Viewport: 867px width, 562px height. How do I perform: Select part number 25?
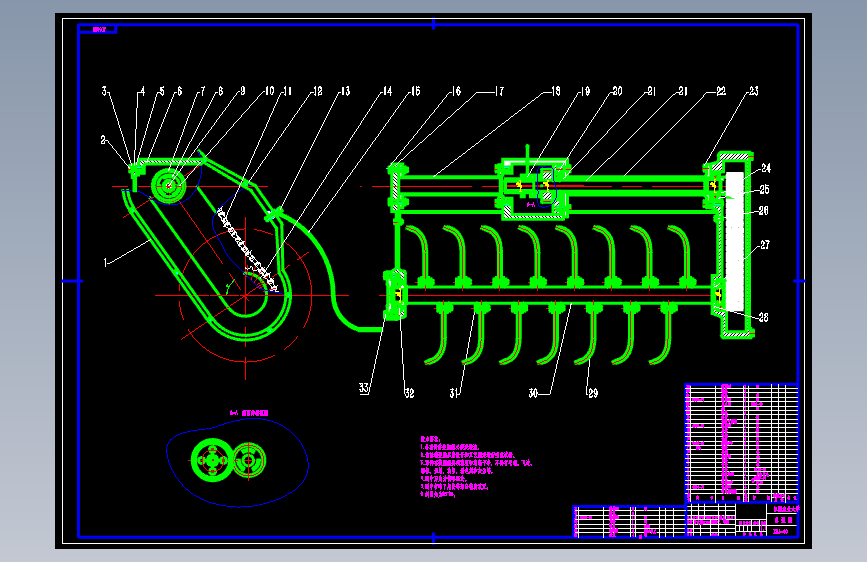click(x=764, y=189)
